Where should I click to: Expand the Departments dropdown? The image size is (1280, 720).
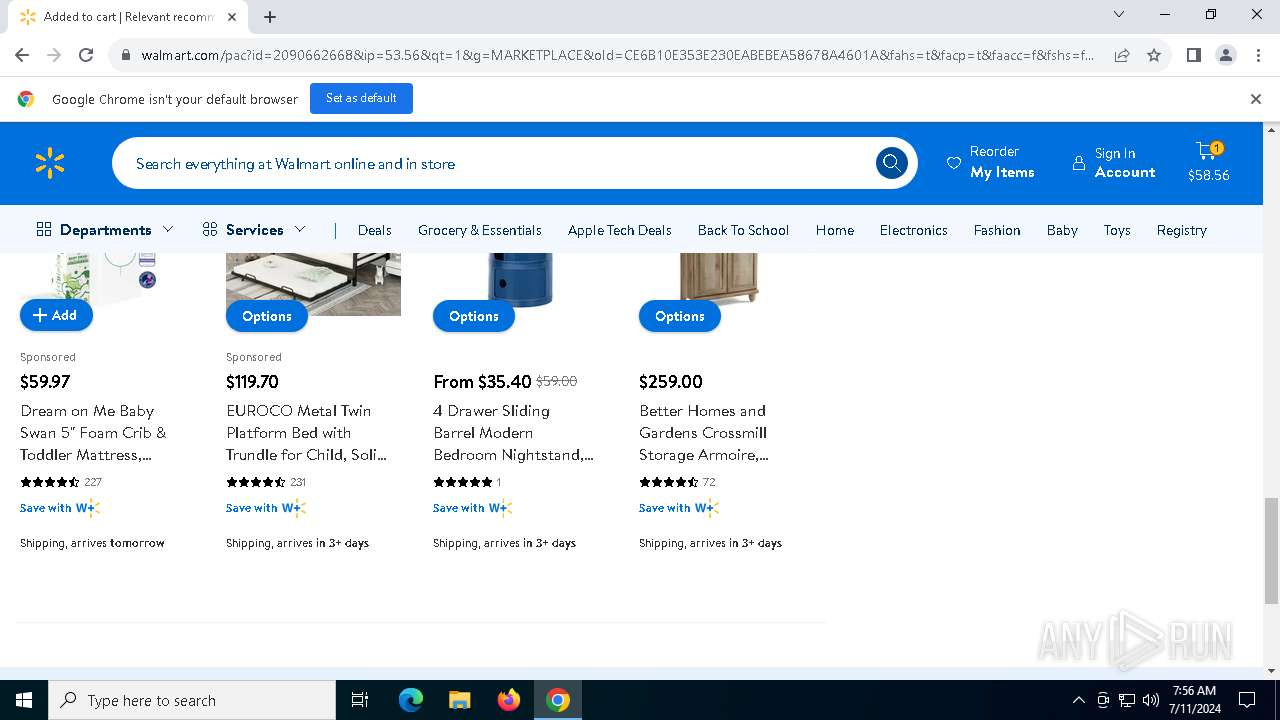click(105, 230)
